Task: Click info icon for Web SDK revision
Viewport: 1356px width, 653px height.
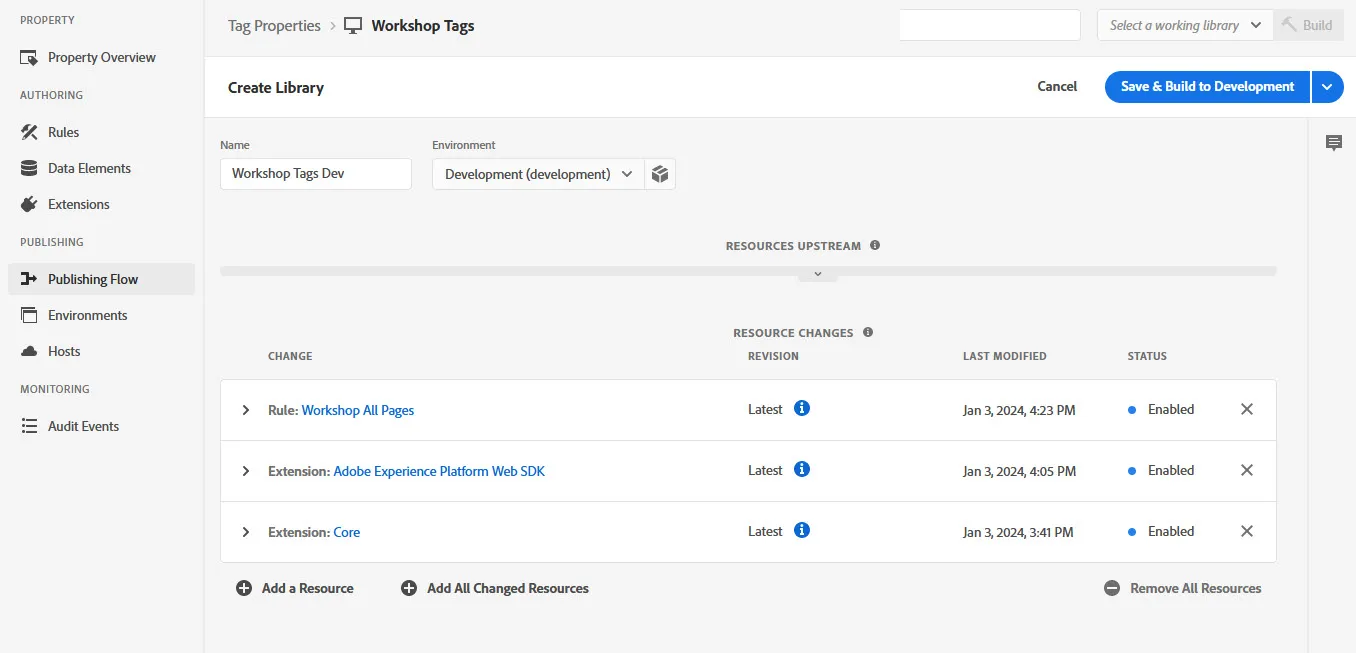Action: pos(802,469)
